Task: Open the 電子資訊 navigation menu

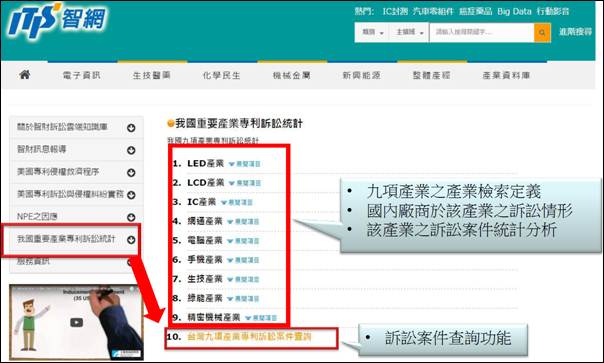Action: click(82, 76)
